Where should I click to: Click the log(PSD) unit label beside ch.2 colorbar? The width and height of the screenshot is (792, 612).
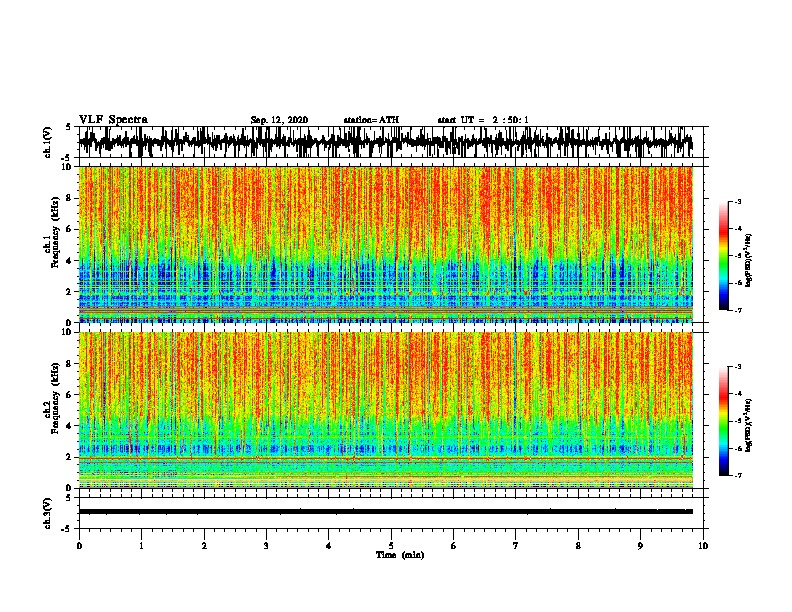750,426
